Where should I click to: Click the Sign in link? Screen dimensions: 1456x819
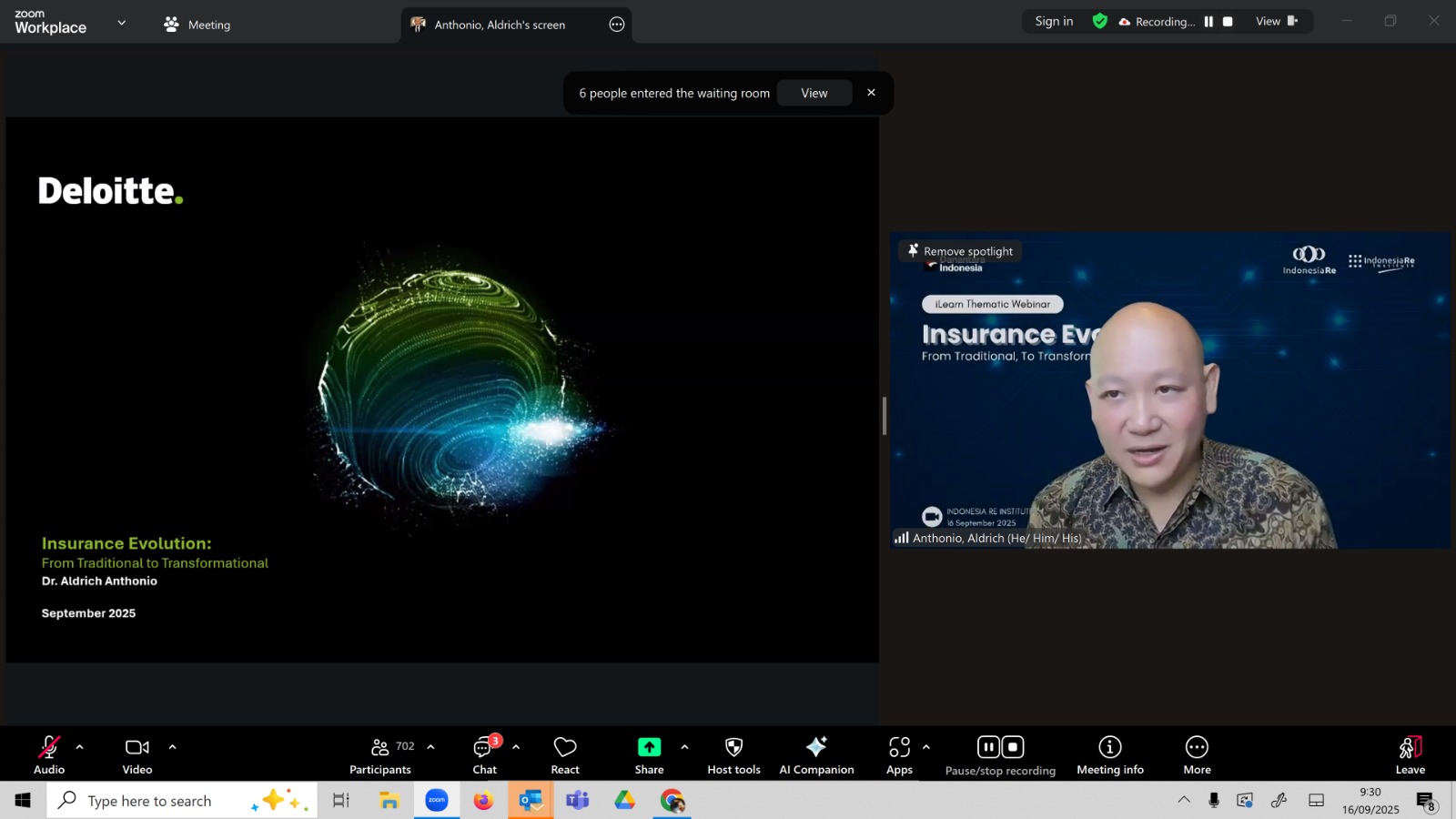click(x=1054, y=21)
